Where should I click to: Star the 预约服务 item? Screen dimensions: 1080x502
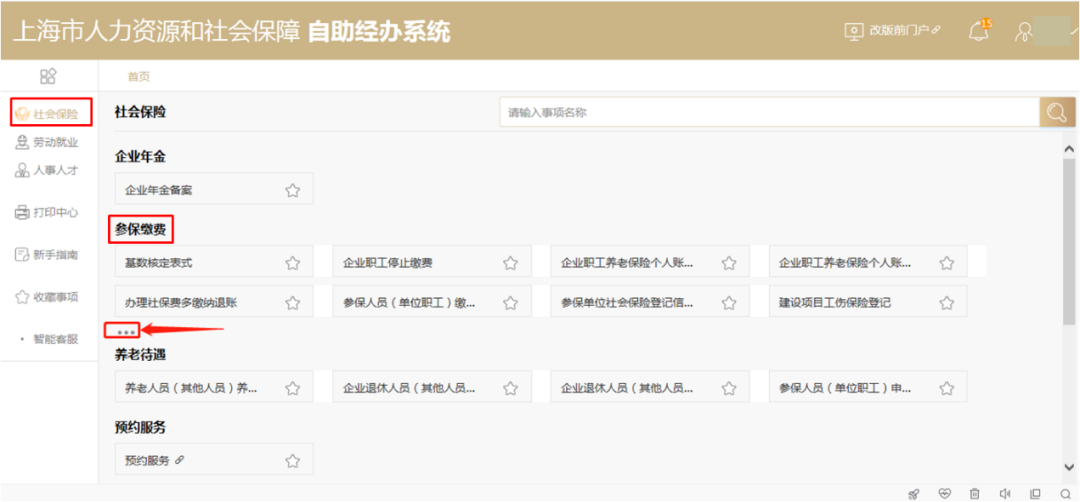[x=293, y=461]
